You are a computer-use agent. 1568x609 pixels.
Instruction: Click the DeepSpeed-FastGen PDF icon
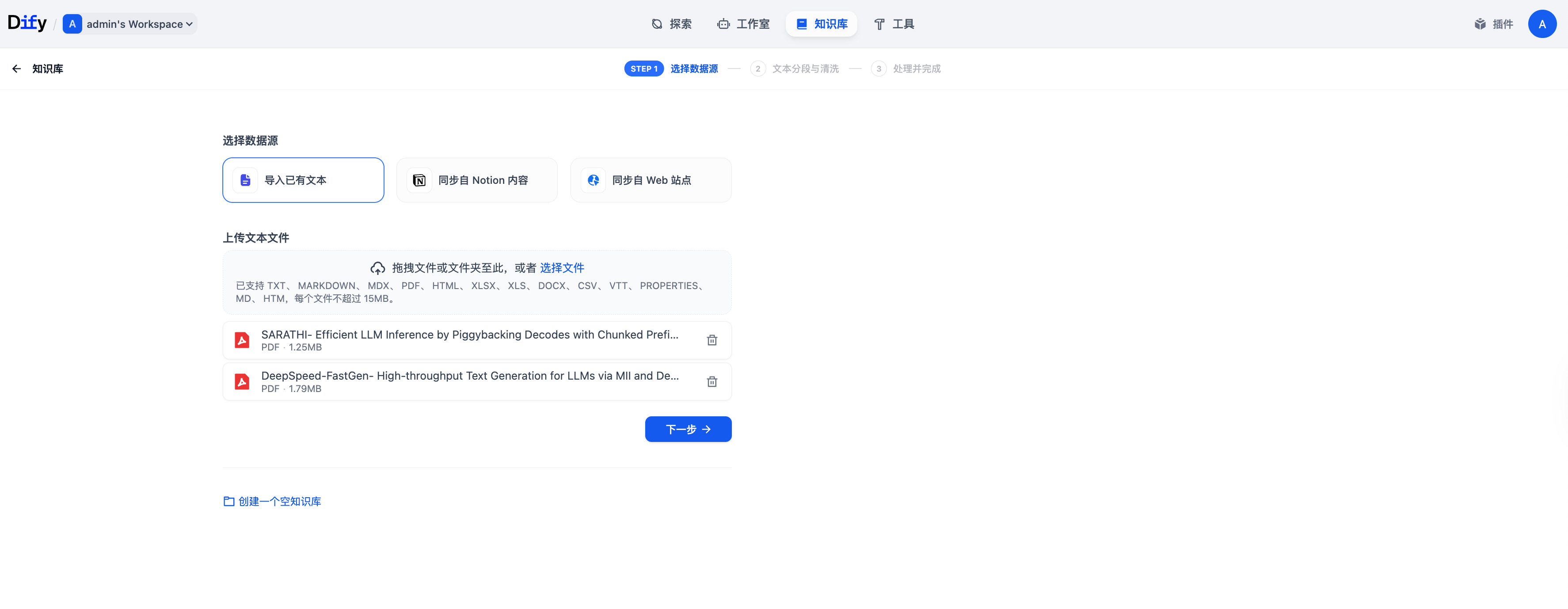point(242,381)
